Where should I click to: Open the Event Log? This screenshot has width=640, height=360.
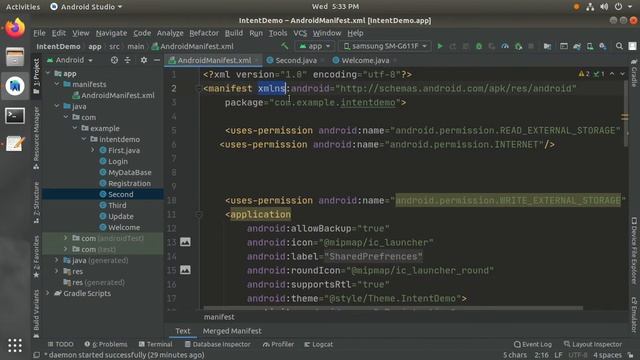tap(533, 344)
